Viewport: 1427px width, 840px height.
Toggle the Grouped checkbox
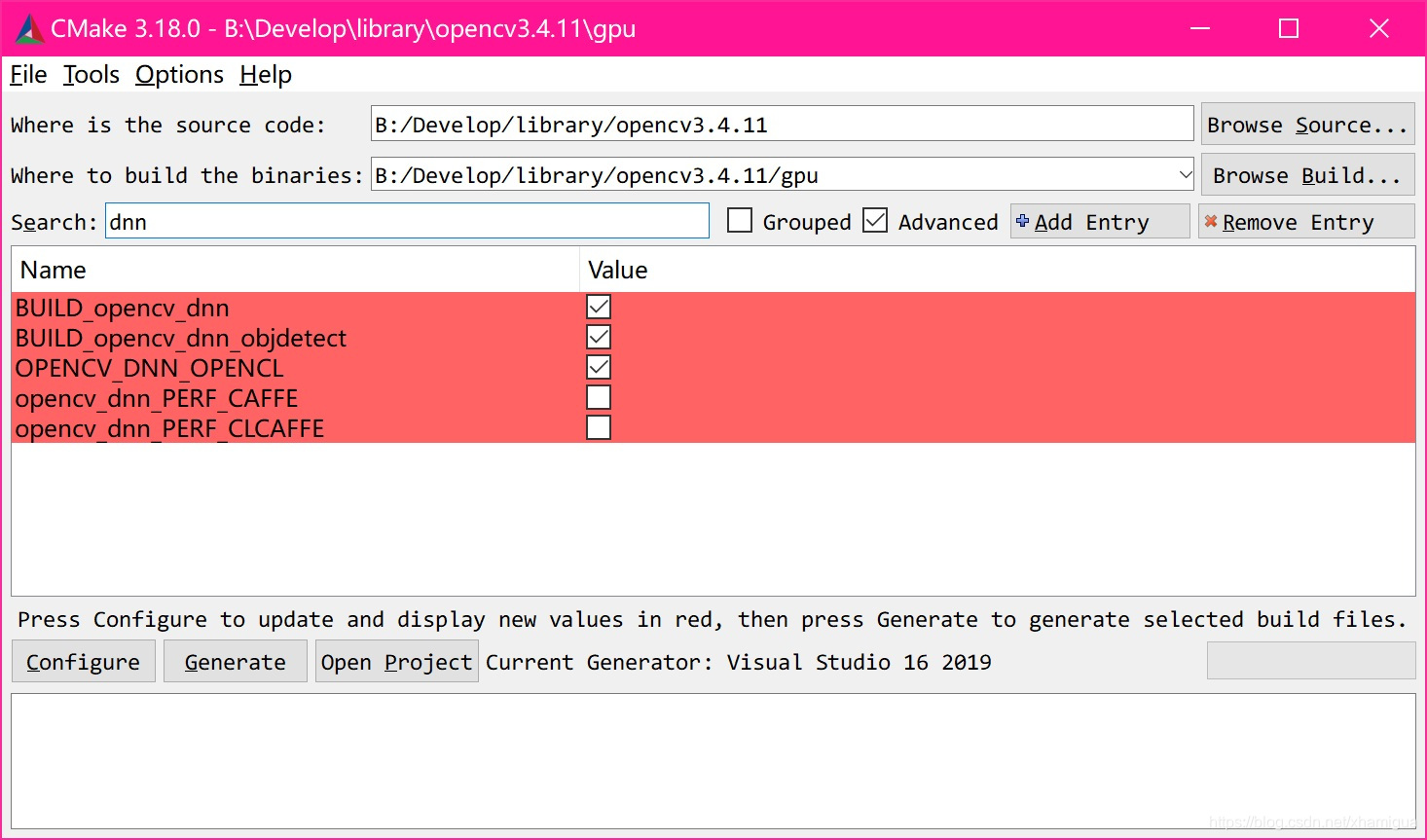coord(740,221)
